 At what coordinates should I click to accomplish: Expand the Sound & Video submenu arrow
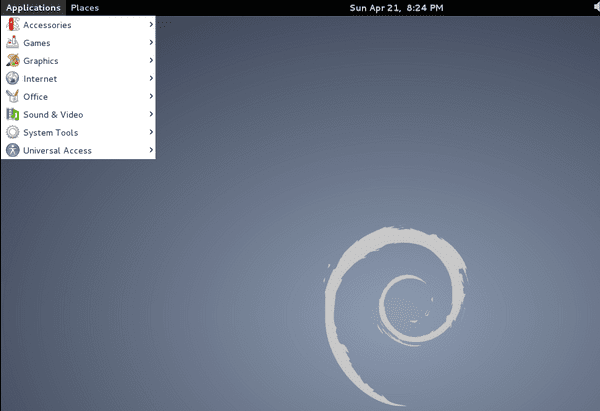(151, 114)
